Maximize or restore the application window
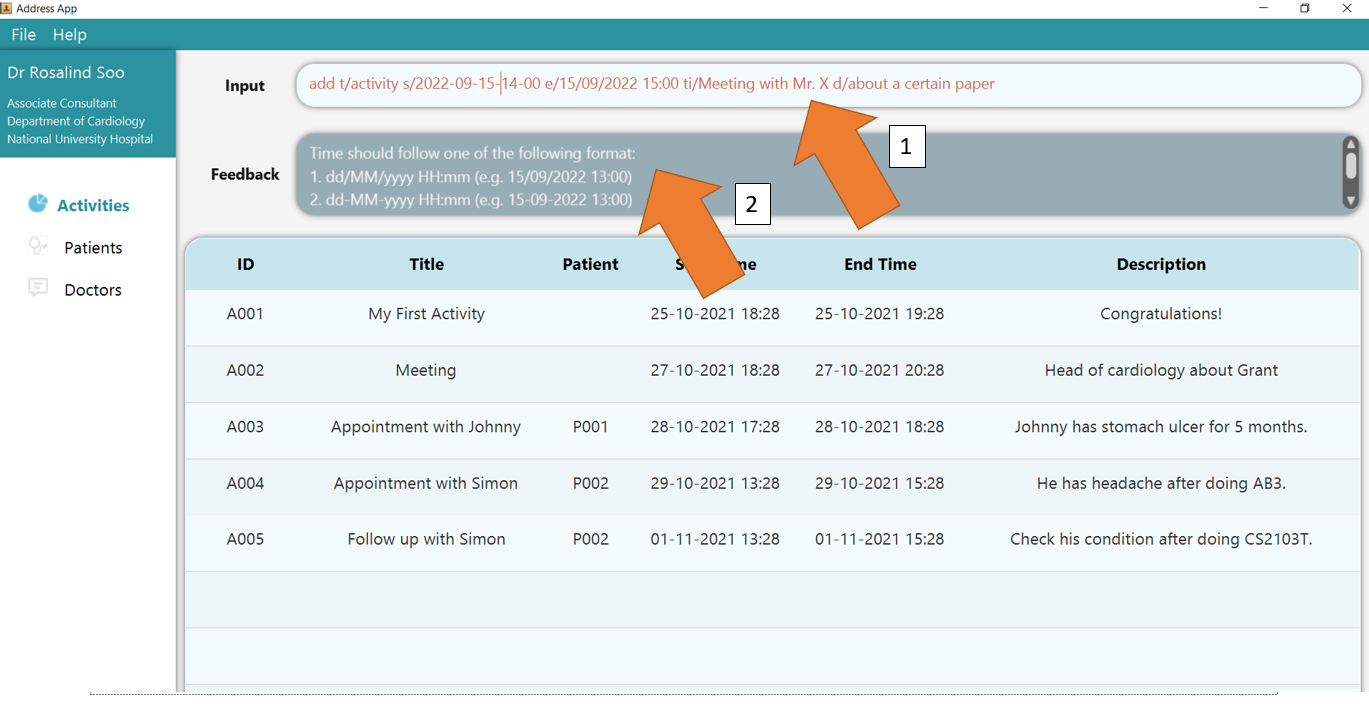1369x722 pixels. coord(1304,8)
